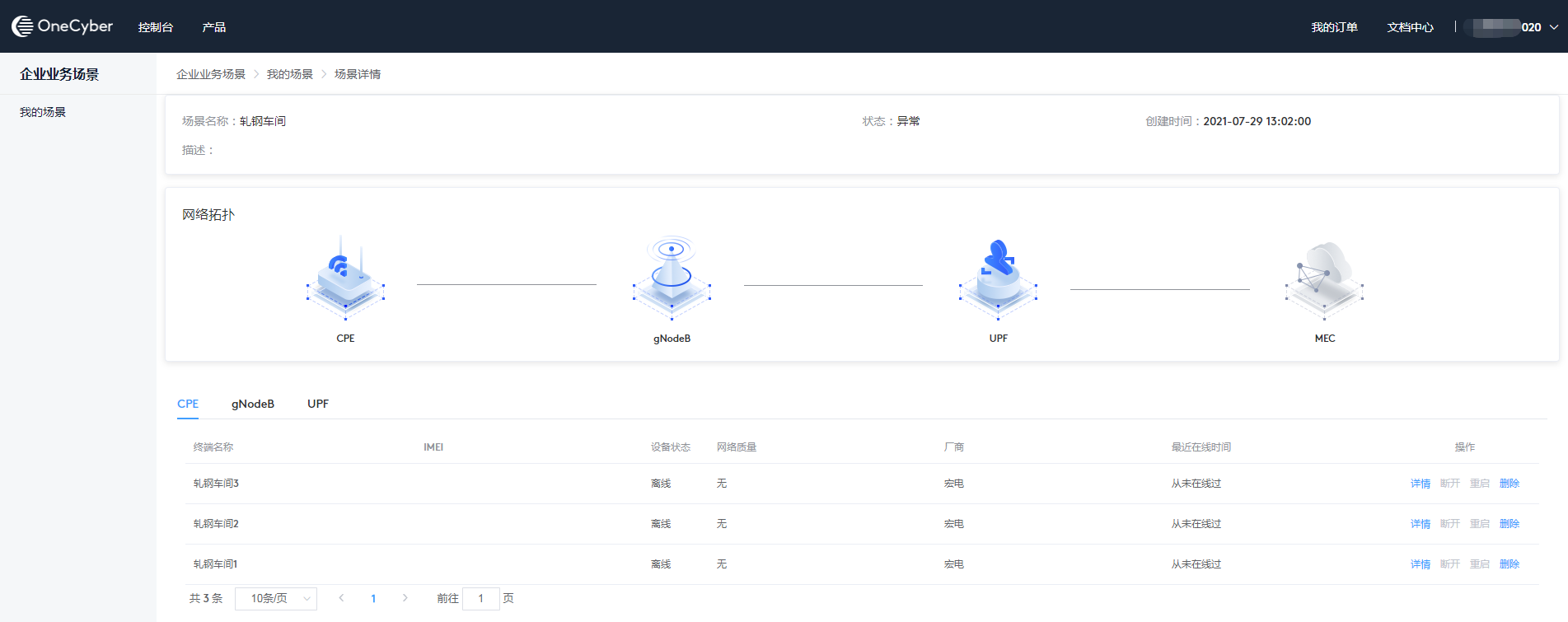Open the 产品 menu in header
This screenshot has height=622, width=1568.
coord(213,27)
